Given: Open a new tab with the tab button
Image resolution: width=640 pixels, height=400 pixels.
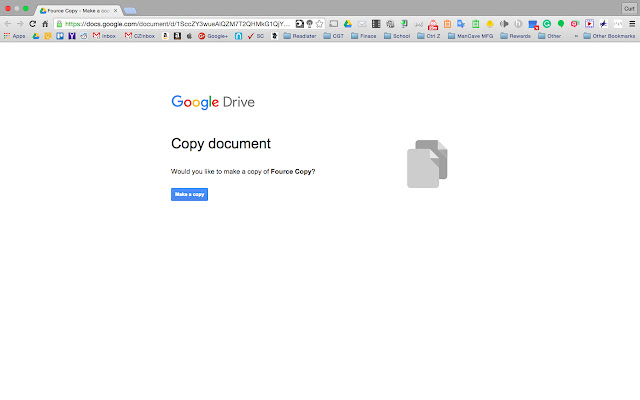Looking at the screenshot, I should (x=130, y=11).
